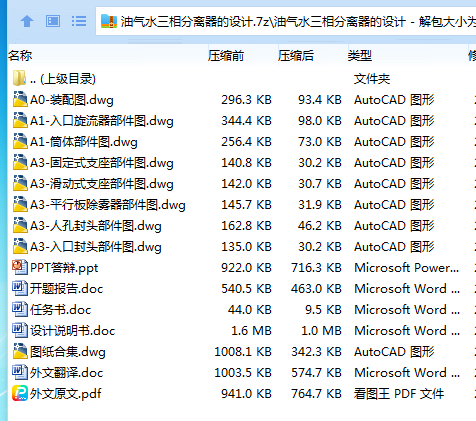Click the A0-装配图.dwg file icon
Viewport: 476px width, 421px height.
pyautogui.click(x=20, y=99)
